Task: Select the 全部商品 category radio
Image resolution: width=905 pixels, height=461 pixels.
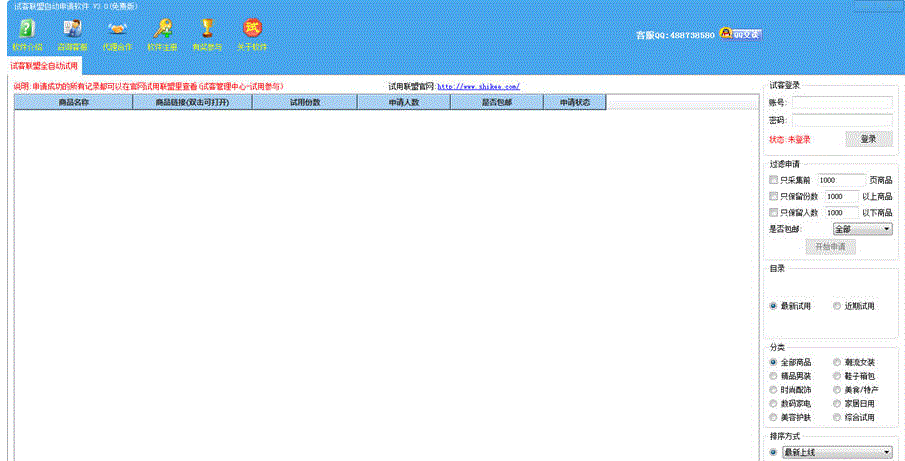Action: click(773, 362)
